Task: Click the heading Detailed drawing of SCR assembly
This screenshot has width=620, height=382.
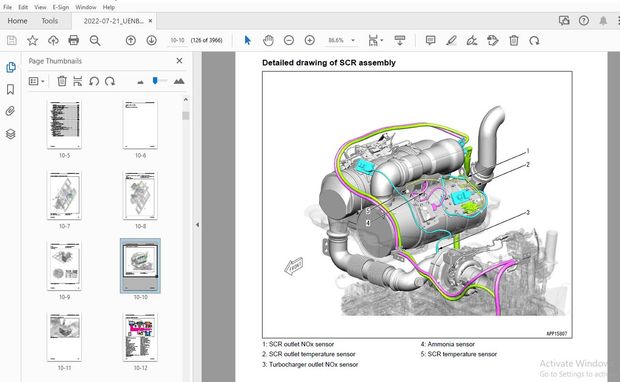Action: pos(329,62)
